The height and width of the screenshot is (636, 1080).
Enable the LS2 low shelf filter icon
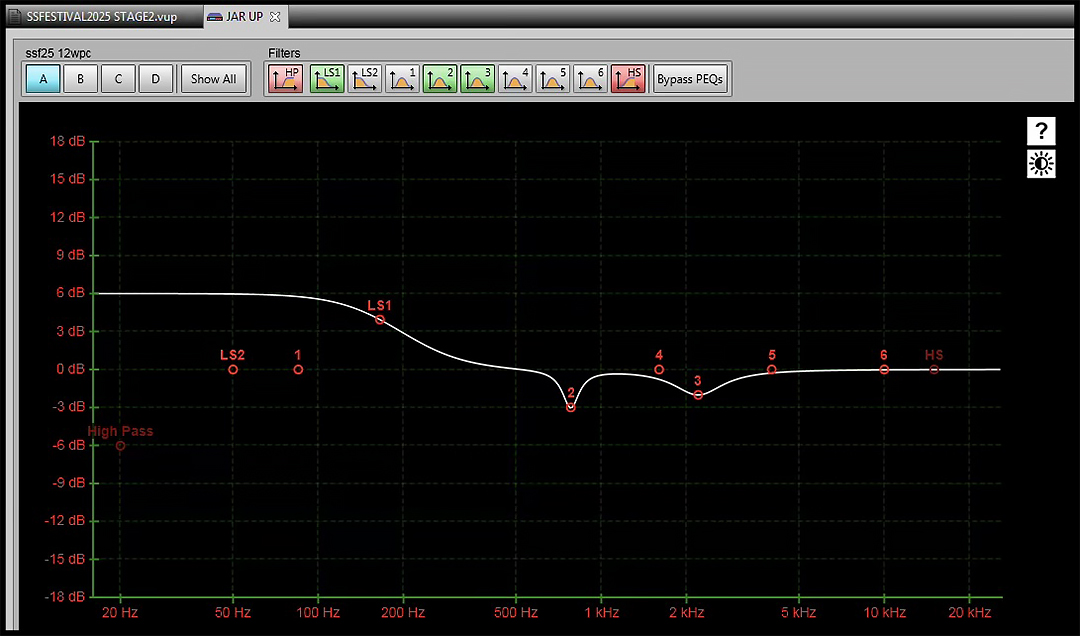365,79
